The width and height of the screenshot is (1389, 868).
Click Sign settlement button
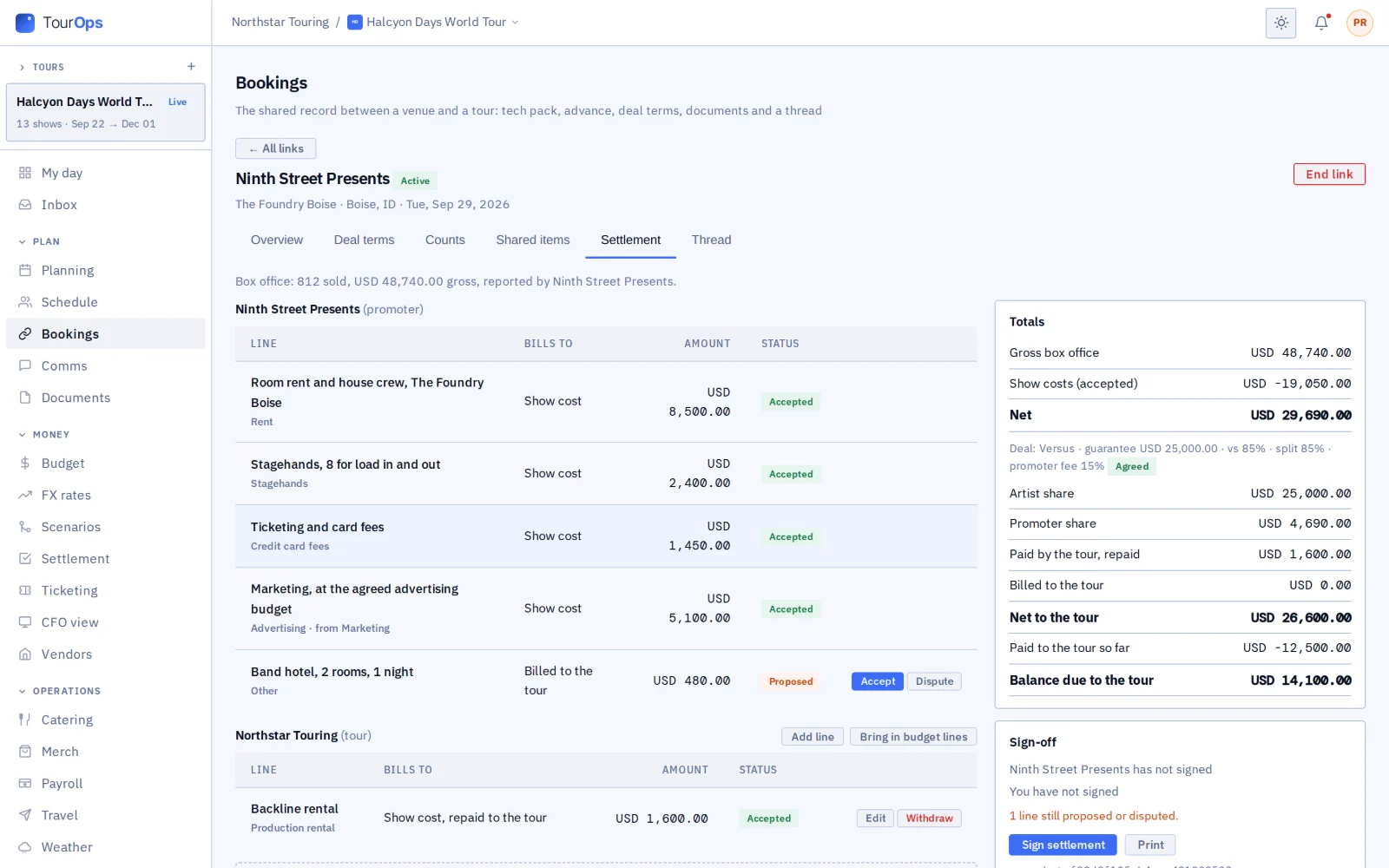1063,845
